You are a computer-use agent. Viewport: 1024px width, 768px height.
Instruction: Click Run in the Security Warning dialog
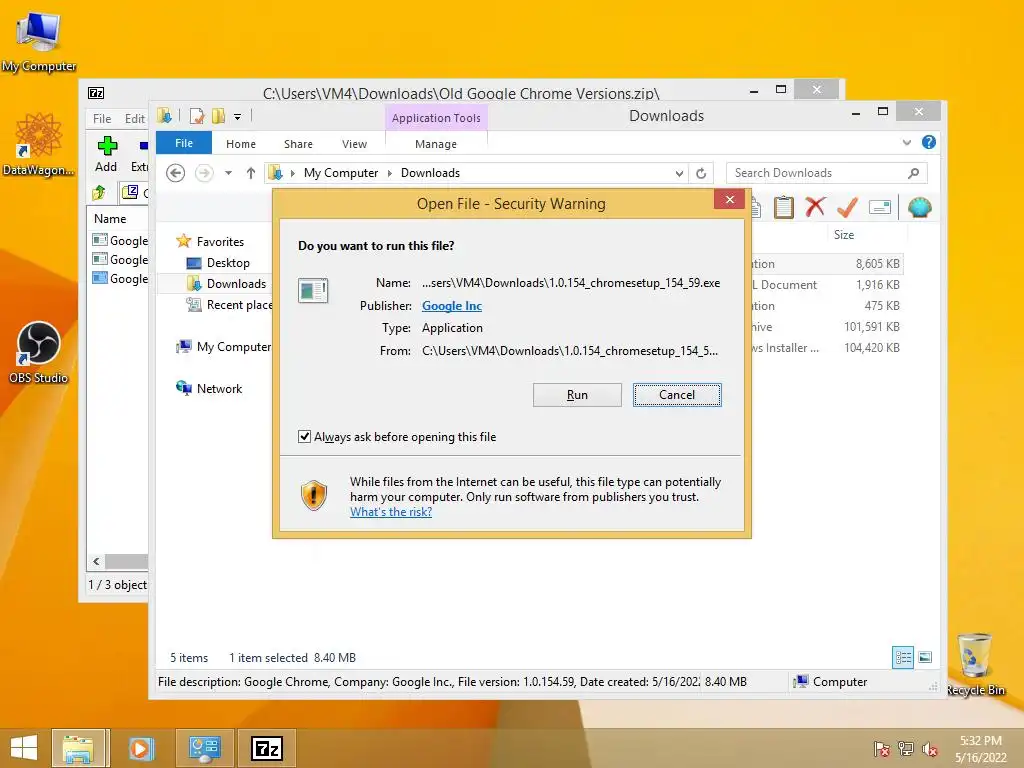(577, 394)
